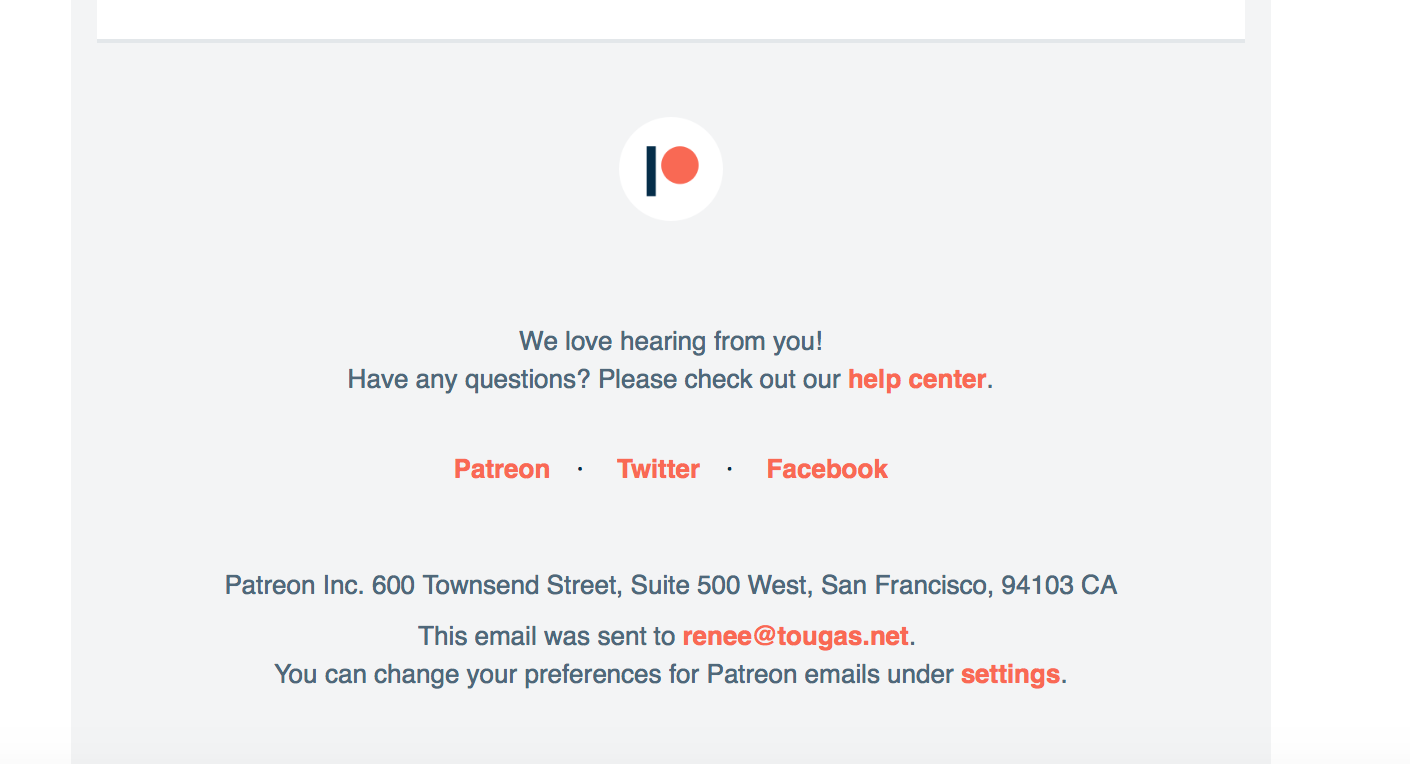This screenshot has height=764, width=1410.
Task: Click the dark vertical bar in the Patreon logo
Action: (651, 171)
